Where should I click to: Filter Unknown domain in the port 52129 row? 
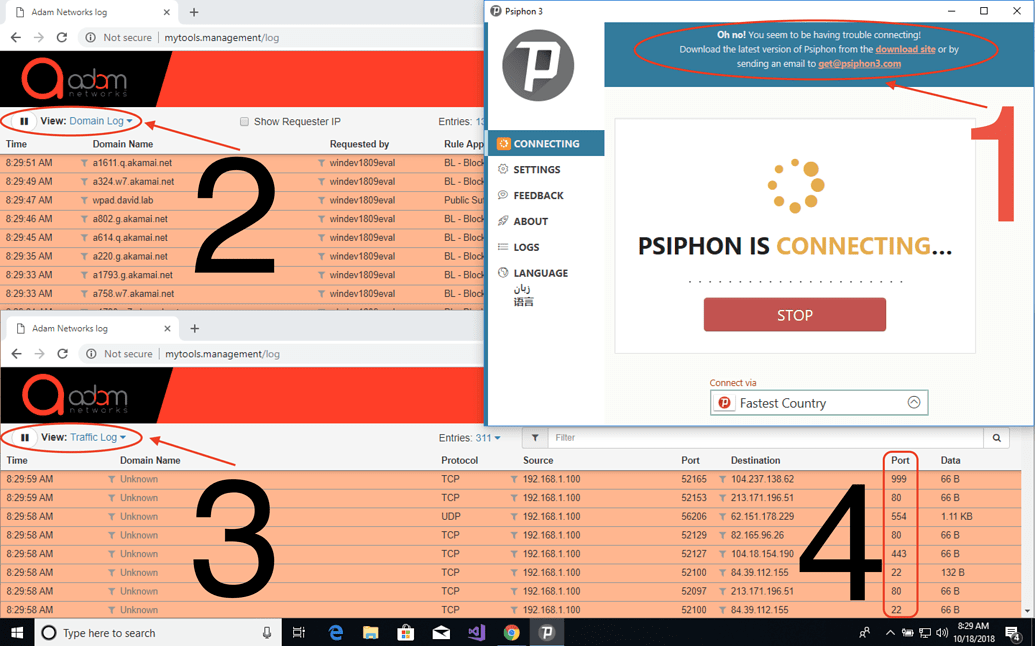(x=112, y=535)
